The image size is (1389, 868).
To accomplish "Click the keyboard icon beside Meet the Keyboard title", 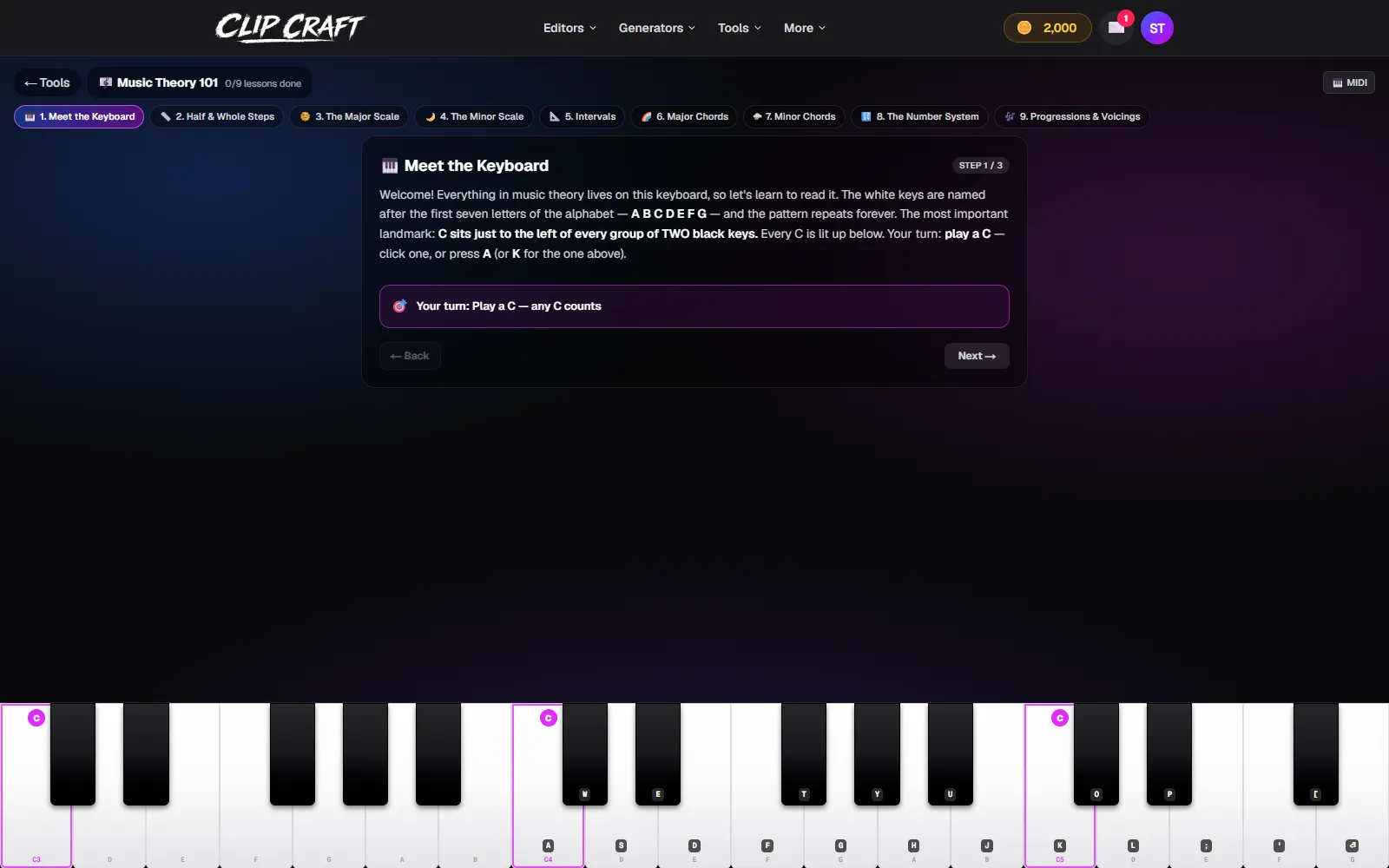I will 390,166.
